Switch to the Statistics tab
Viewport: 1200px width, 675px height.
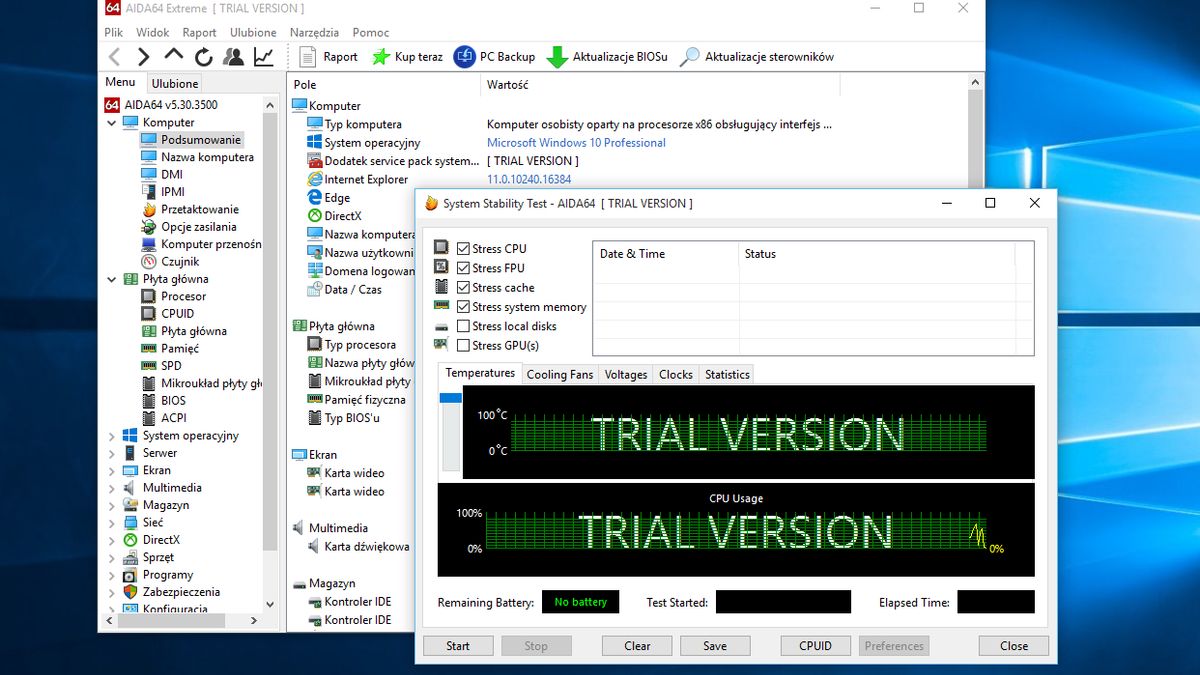727,375
